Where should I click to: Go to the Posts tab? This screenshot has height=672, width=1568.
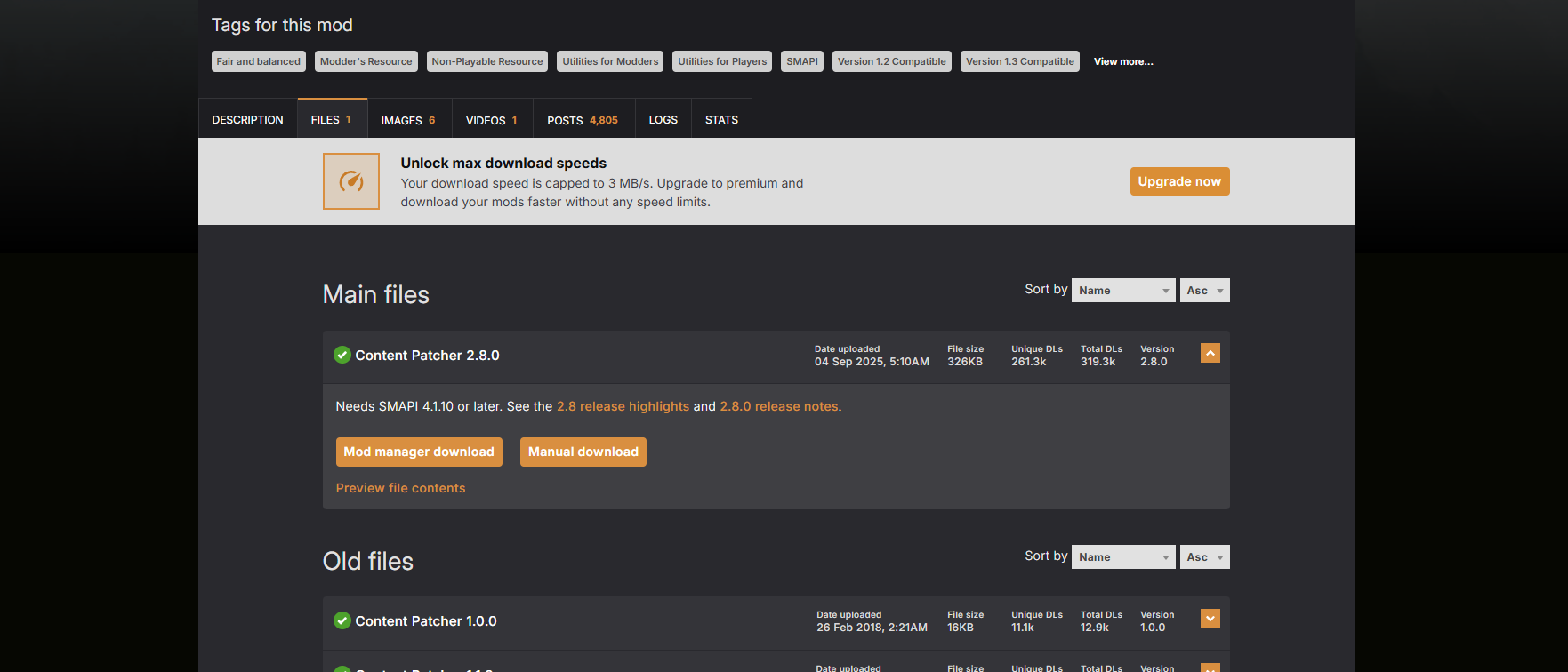click(583, 119)
